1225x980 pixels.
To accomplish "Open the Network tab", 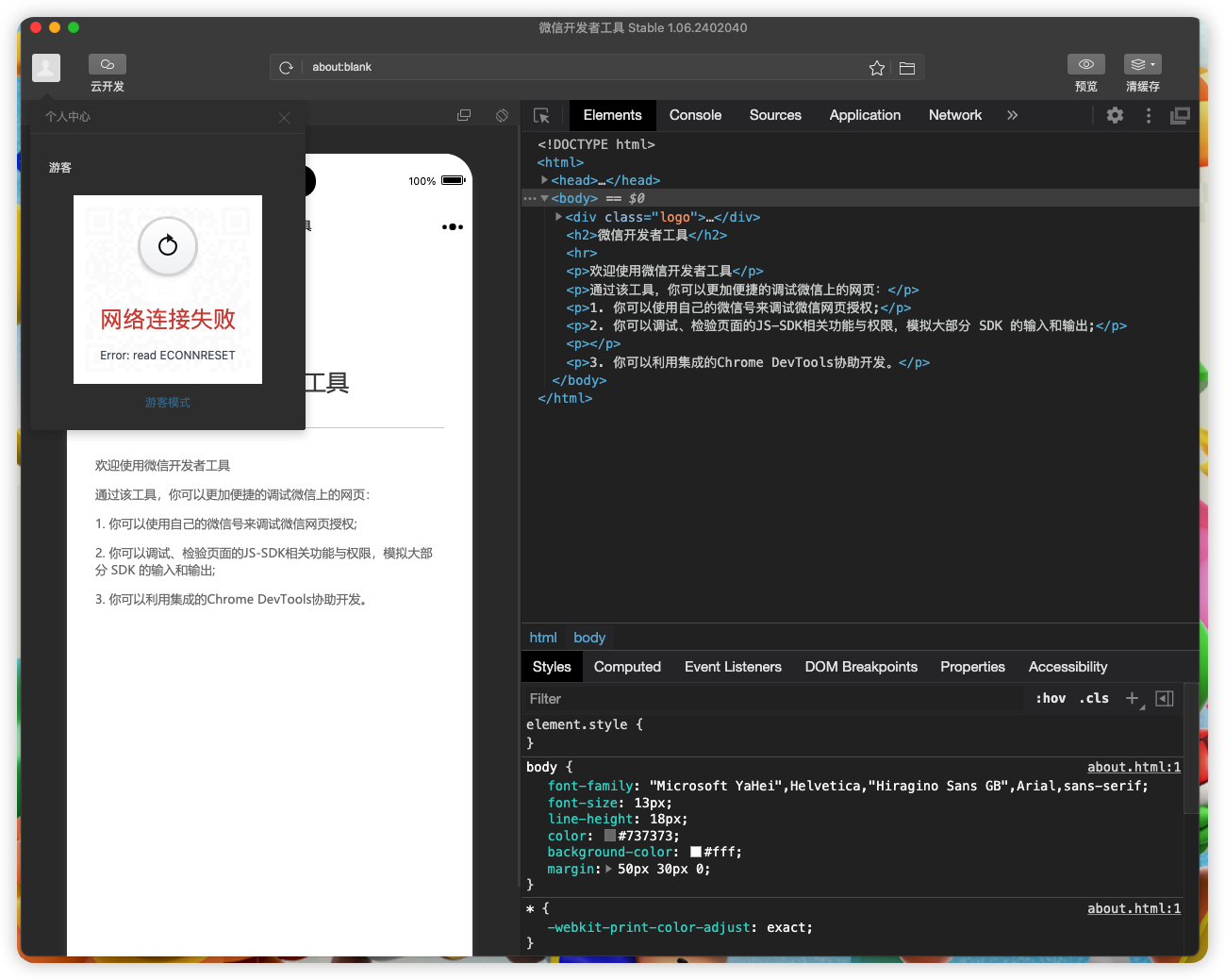I will pos(955,115).
